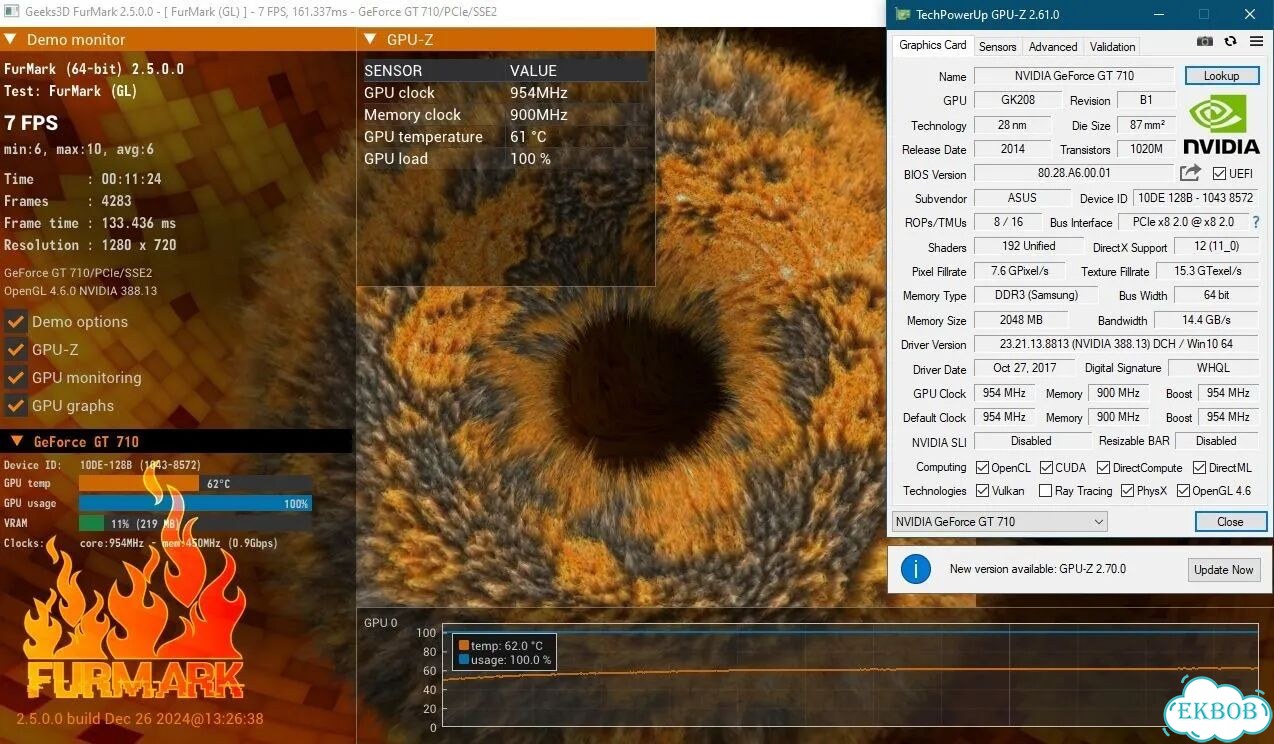Open the NVIDIA GeForce GT 710 dropdown
The width and height of the screenshot is (1274, 744).
999,521
